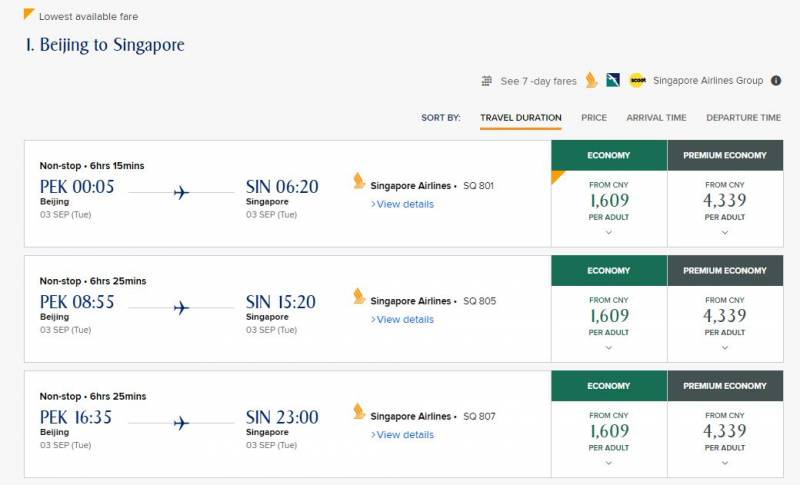The width and height of the screenshot is (800, 485).
Task: Expand Economy fare chevron for SQ 807
Action: point(609,463)
